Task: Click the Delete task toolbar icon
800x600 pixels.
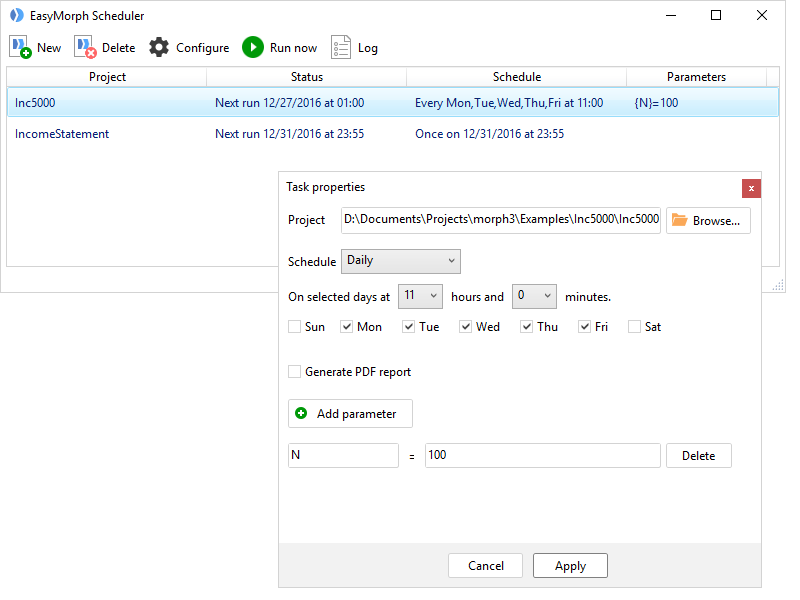Action: click(x=85, y=47)
